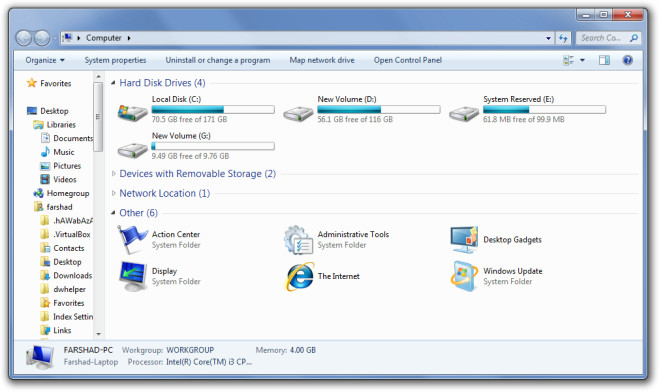Screen dimensions: 660x392
Task: Click the Action Center flag icon
Action: tap(132, 240)
